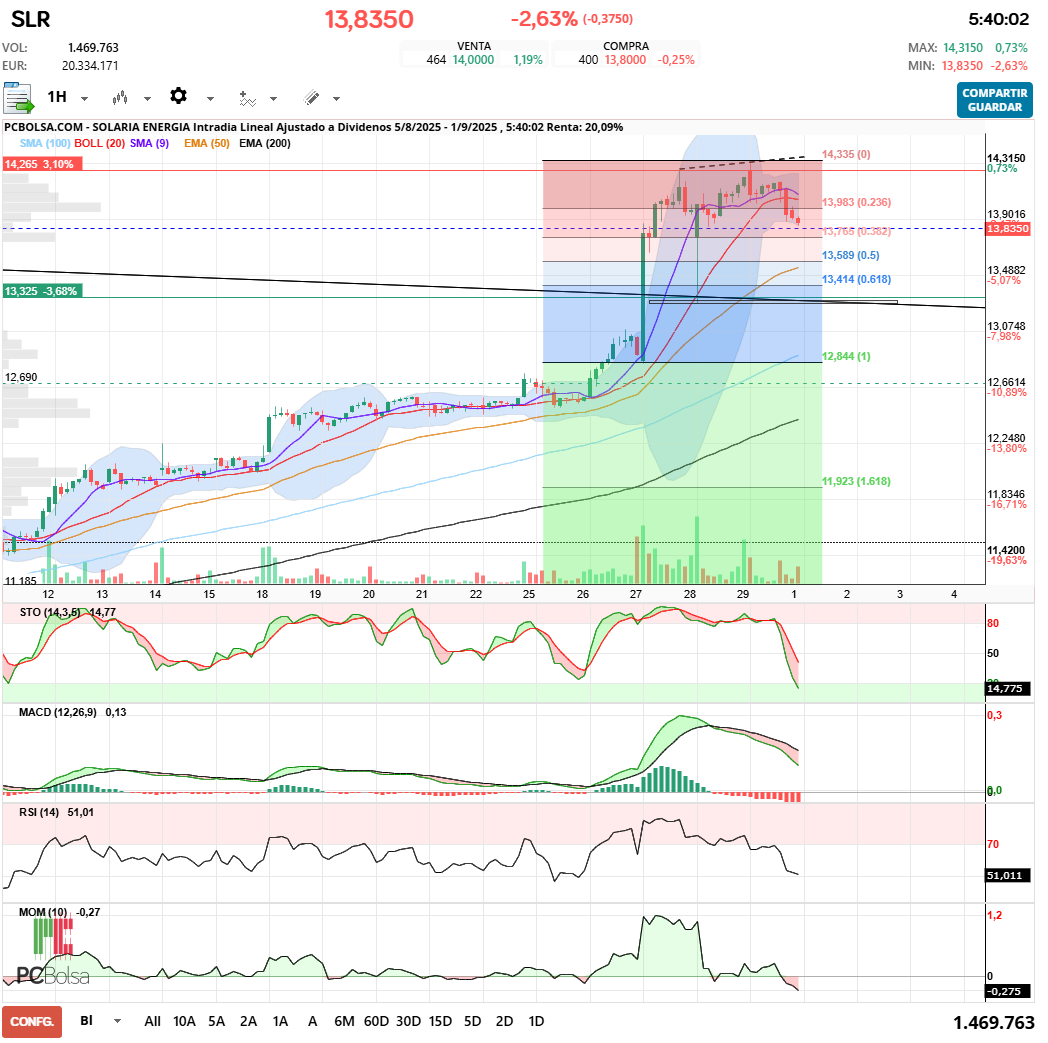Click the export document icon
1048x1043 pixels.
tap(18, 98)
